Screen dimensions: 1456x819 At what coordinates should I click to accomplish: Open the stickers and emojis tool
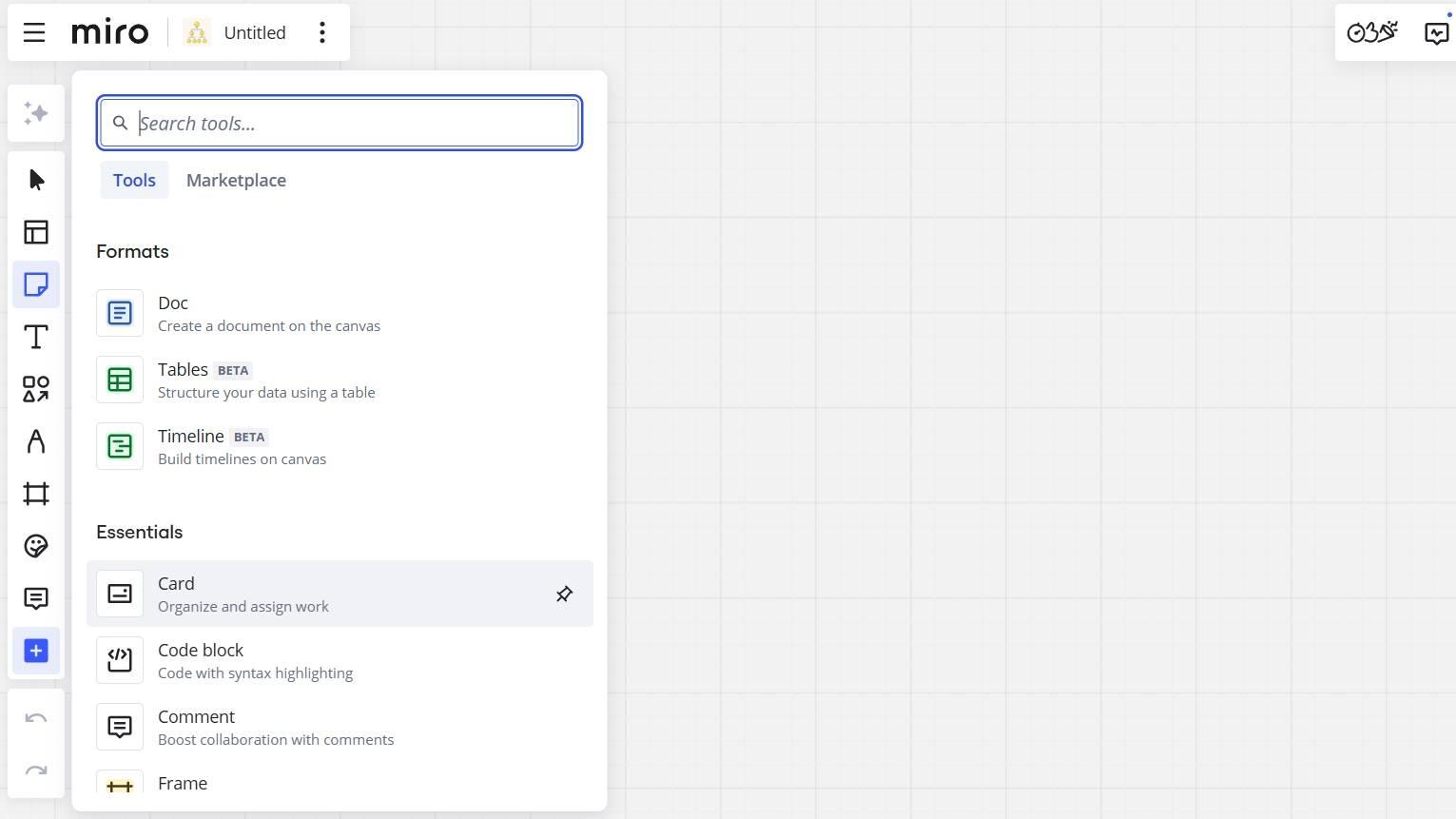click(36, 546)
